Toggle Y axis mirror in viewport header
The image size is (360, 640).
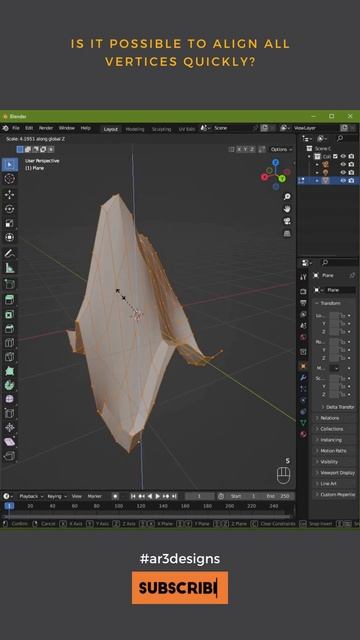pyautogui.click(x=246, y=149)
